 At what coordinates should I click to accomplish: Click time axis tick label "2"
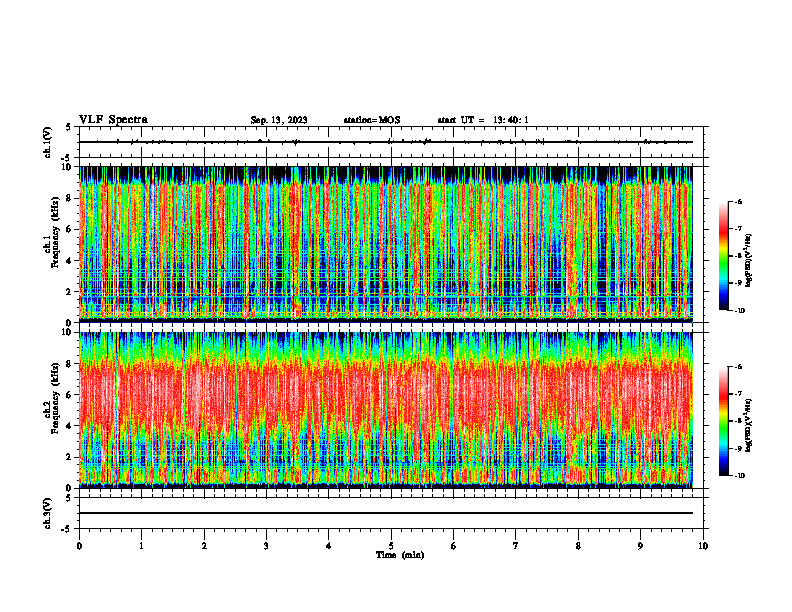(x=204, y=546)
